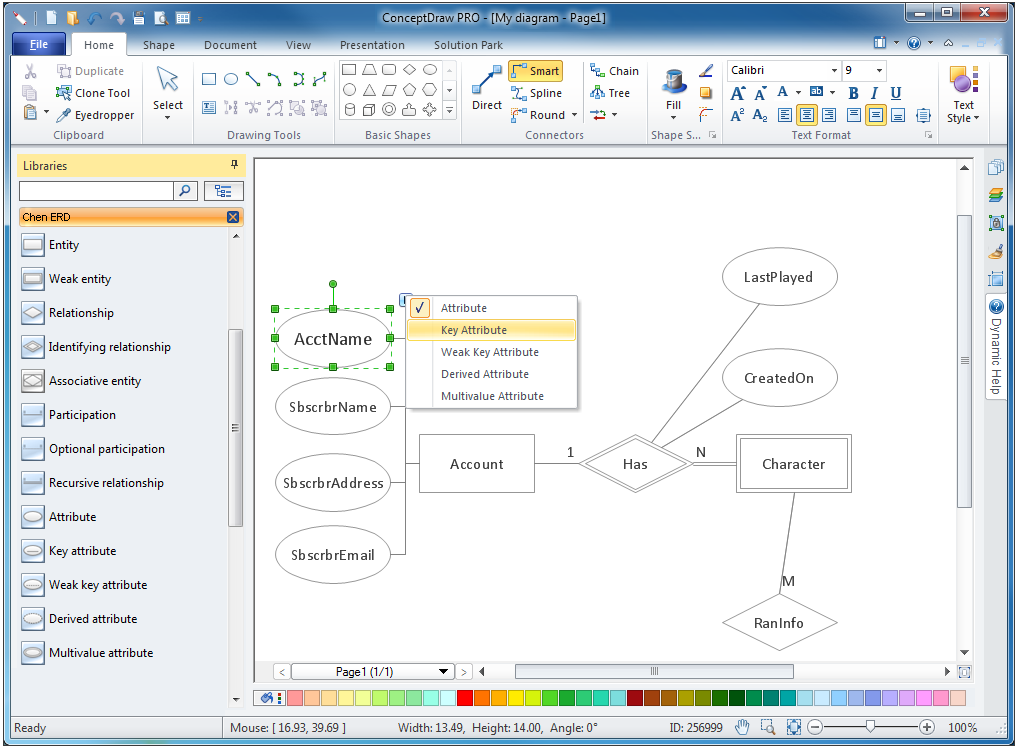The image size is (1019, 751).
Task: Open the Fill bucket tool
Action: [673, 93]
